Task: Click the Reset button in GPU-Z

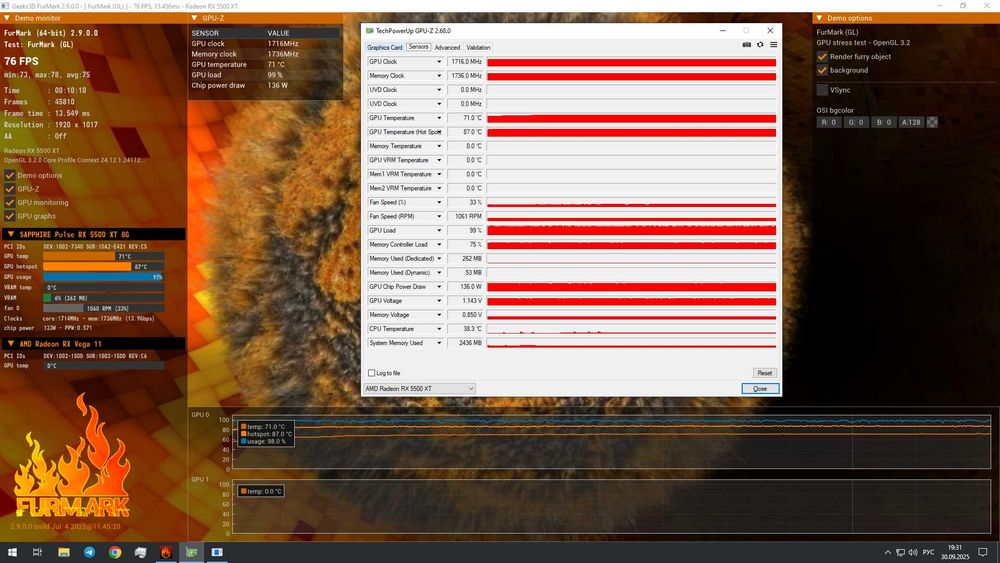Action: tap(765, 373)
